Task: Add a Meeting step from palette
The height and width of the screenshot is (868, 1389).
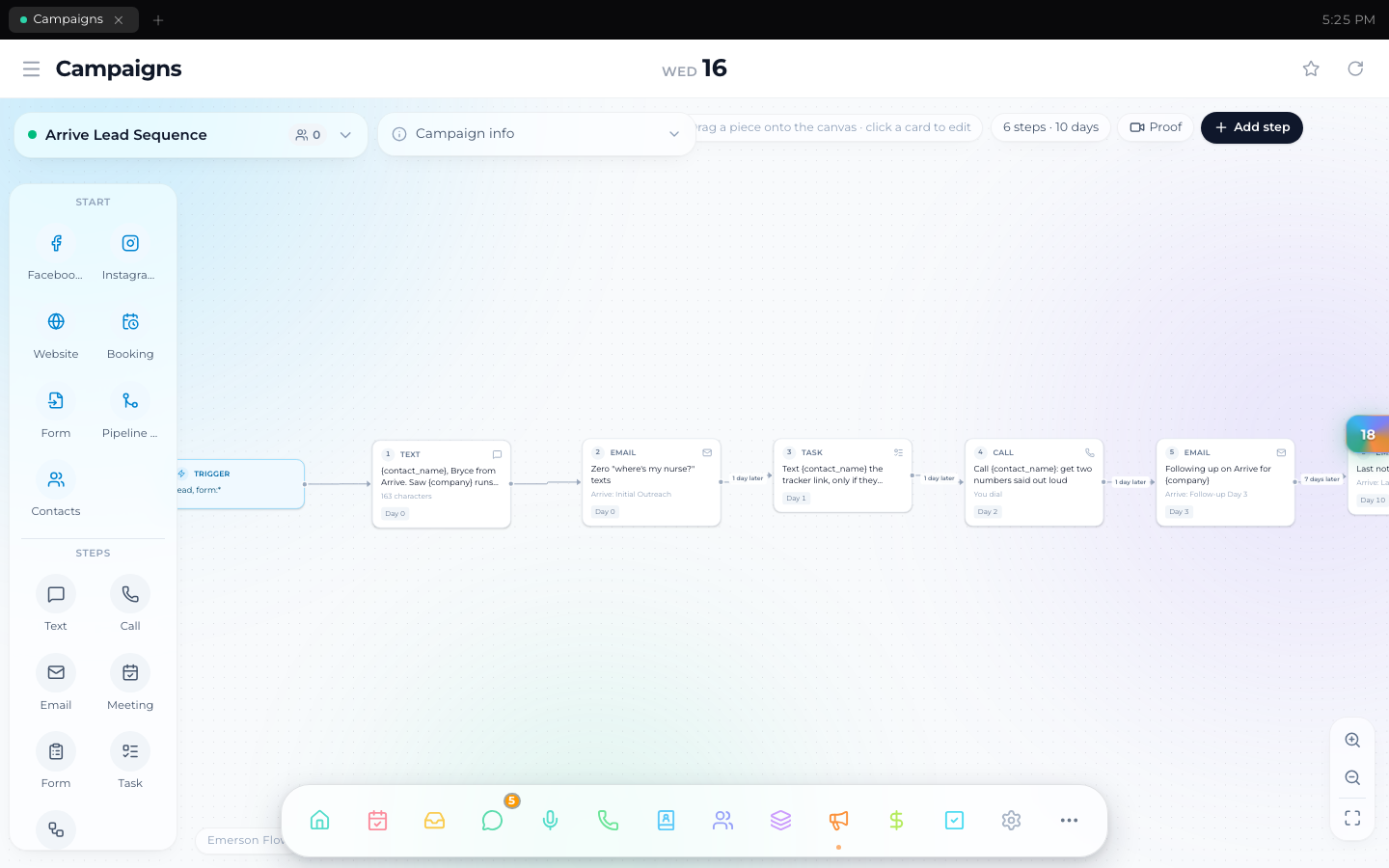Action: tap(130, 673)
